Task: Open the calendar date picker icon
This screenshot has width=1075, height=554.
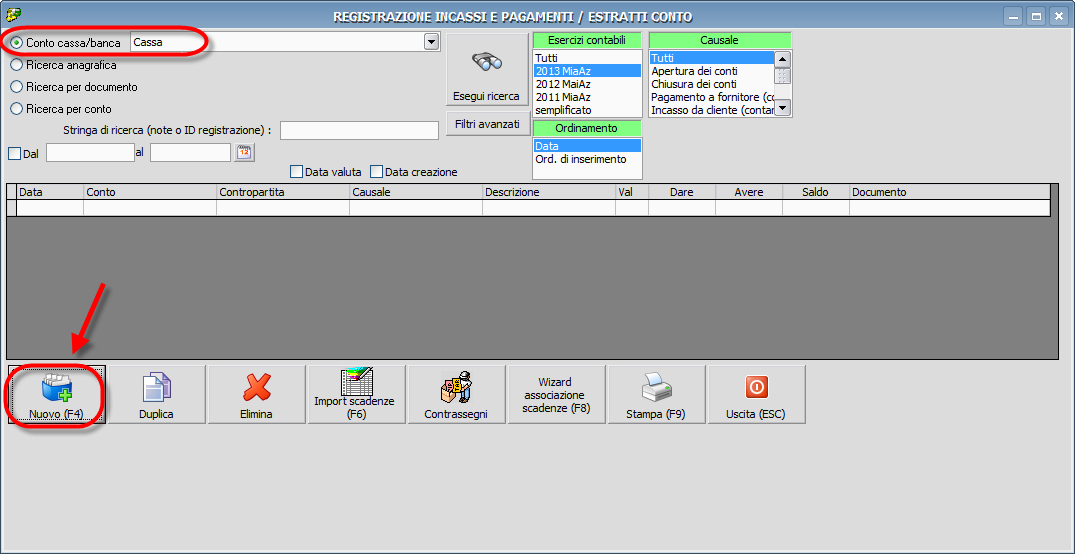Action: (x=244, y=153)
